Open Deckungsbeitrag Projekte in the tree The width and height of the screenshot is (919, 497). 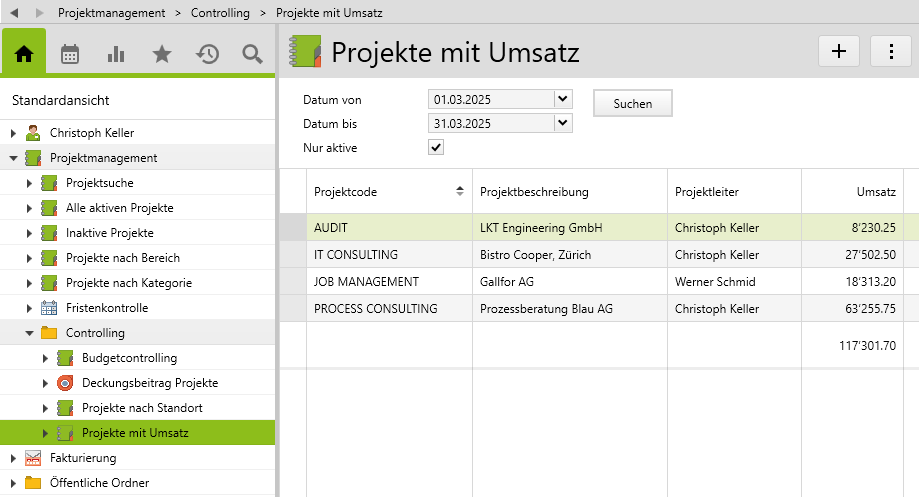click(x=149, y=383)
